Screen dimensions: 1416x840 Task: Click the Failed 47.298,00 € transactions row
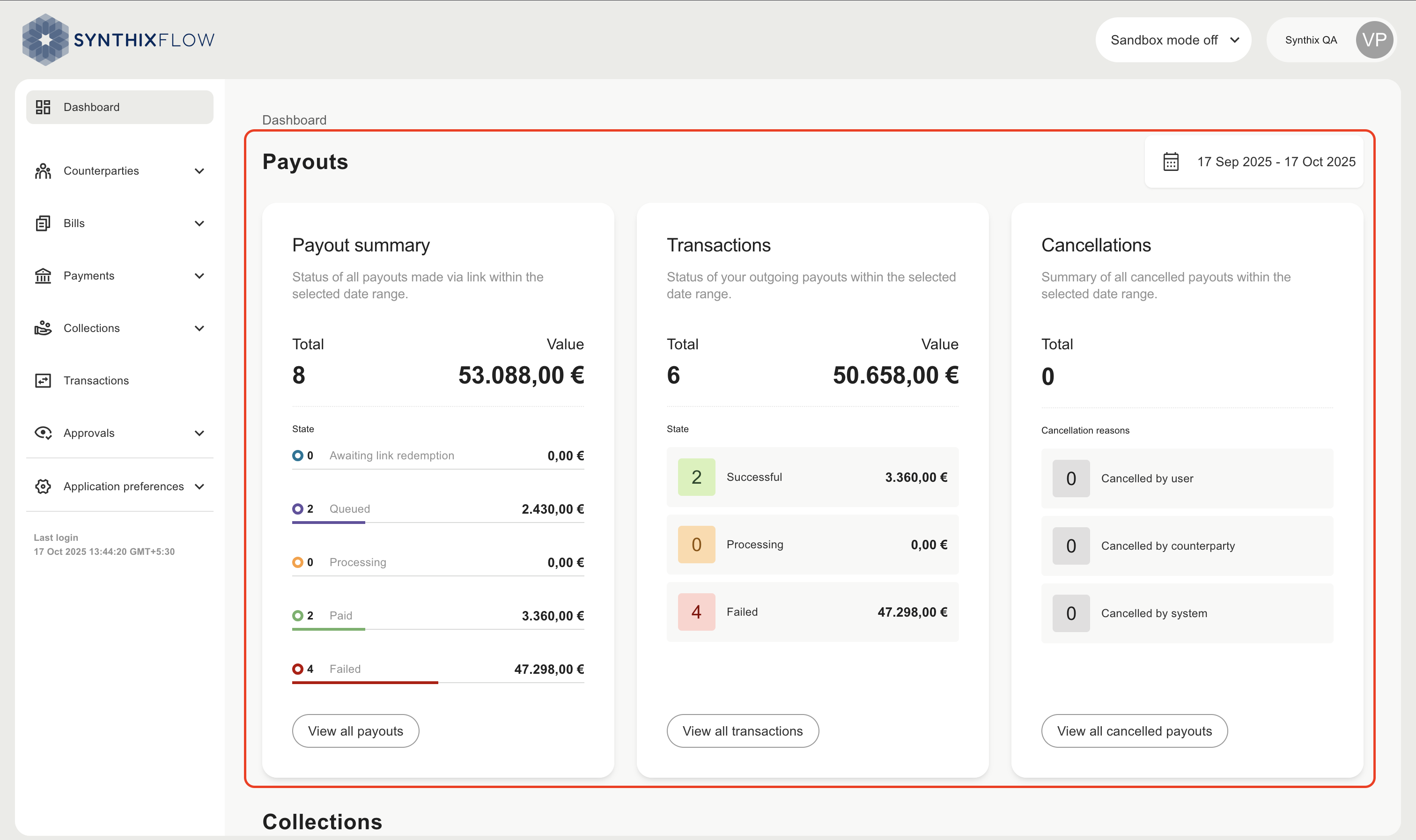pyautogui.click(x=813, y=612)
